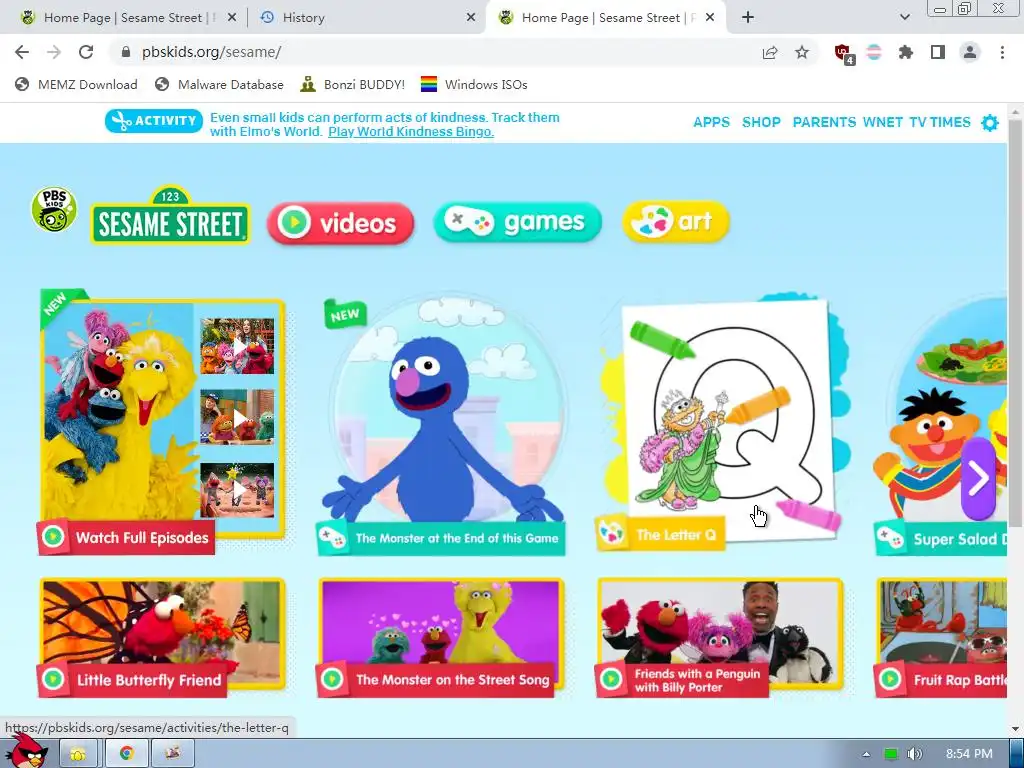This screenshot has height=768, width=1024.
Task: Close the History tab
Action: [471, 18]
